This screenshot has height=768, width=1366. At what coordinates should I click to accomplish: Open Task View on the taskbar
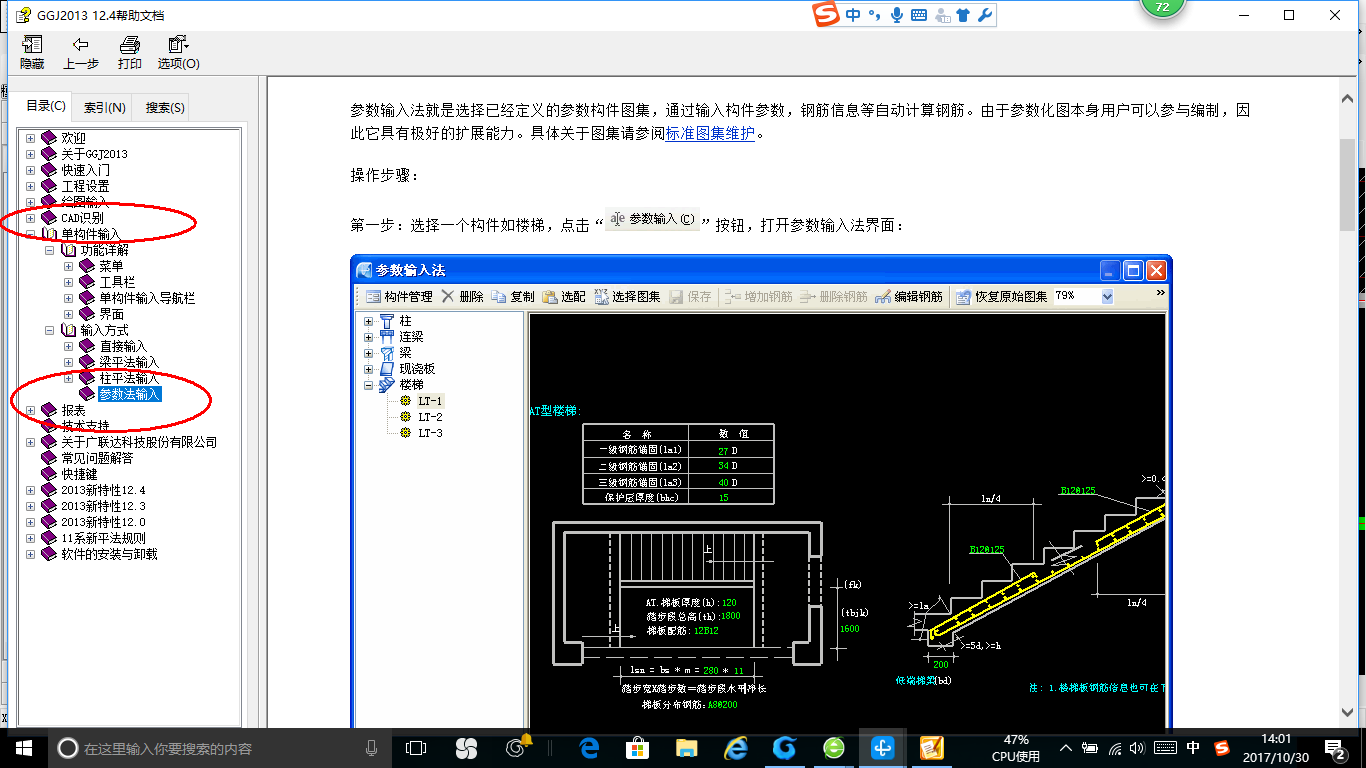point(415,748)
